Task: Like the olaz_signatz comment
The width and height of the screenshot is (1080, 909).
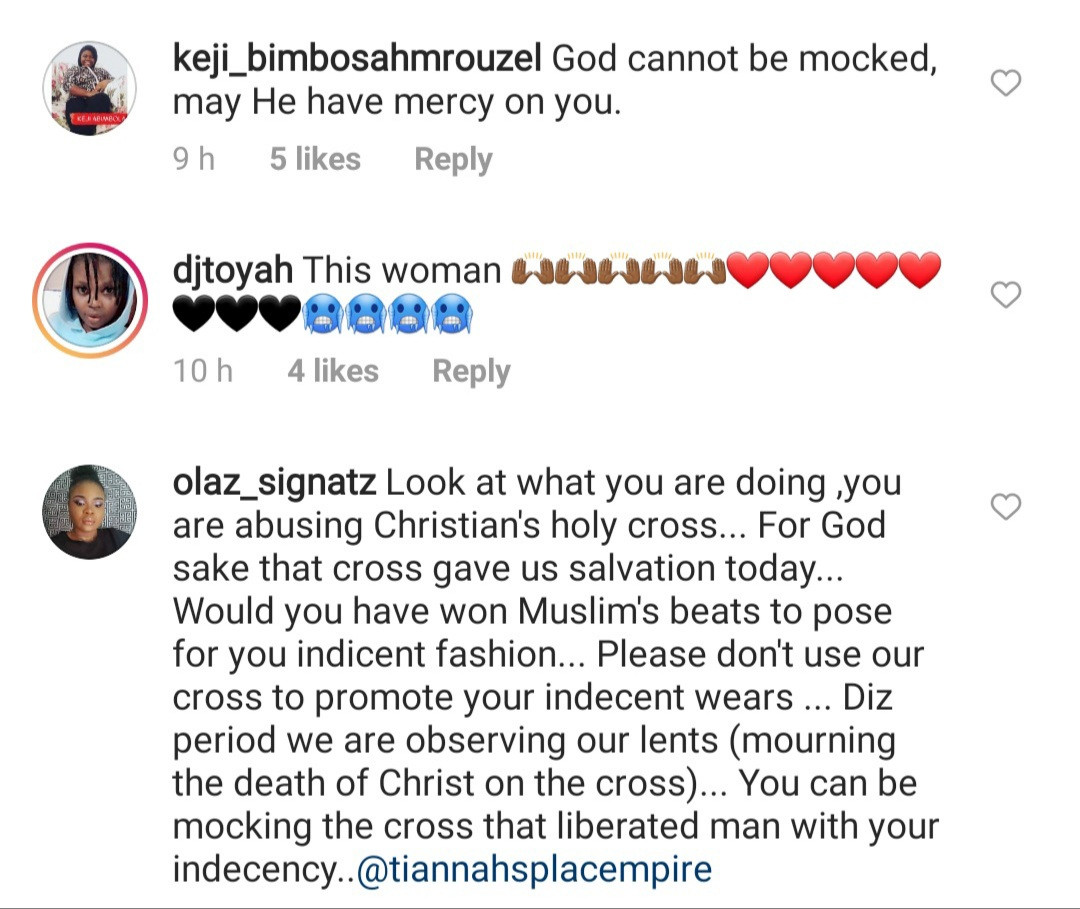Action: [1005, 507]
